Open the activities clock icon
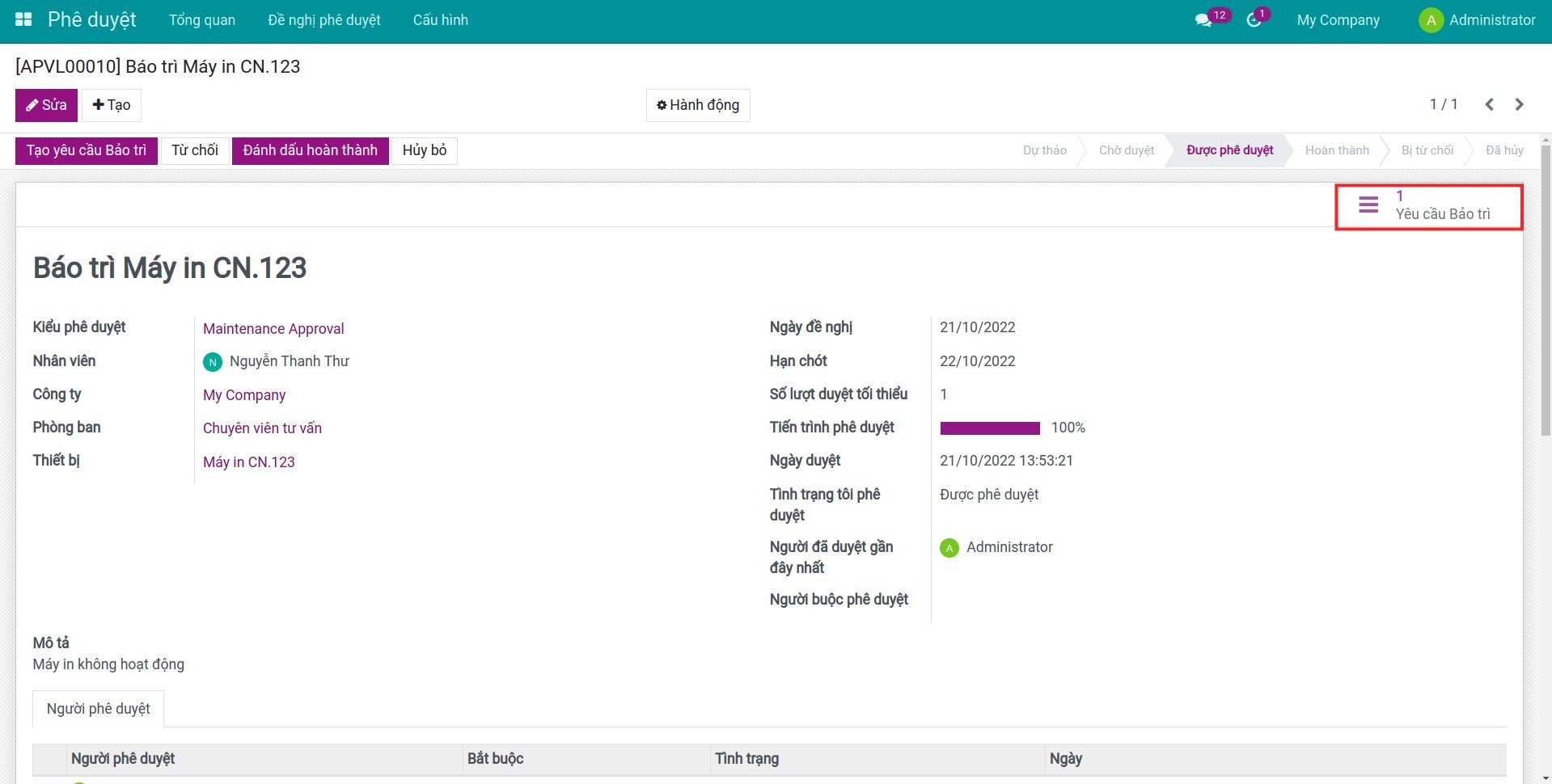The width and height of the screenshot is (1552, 784). point(1254,20)
